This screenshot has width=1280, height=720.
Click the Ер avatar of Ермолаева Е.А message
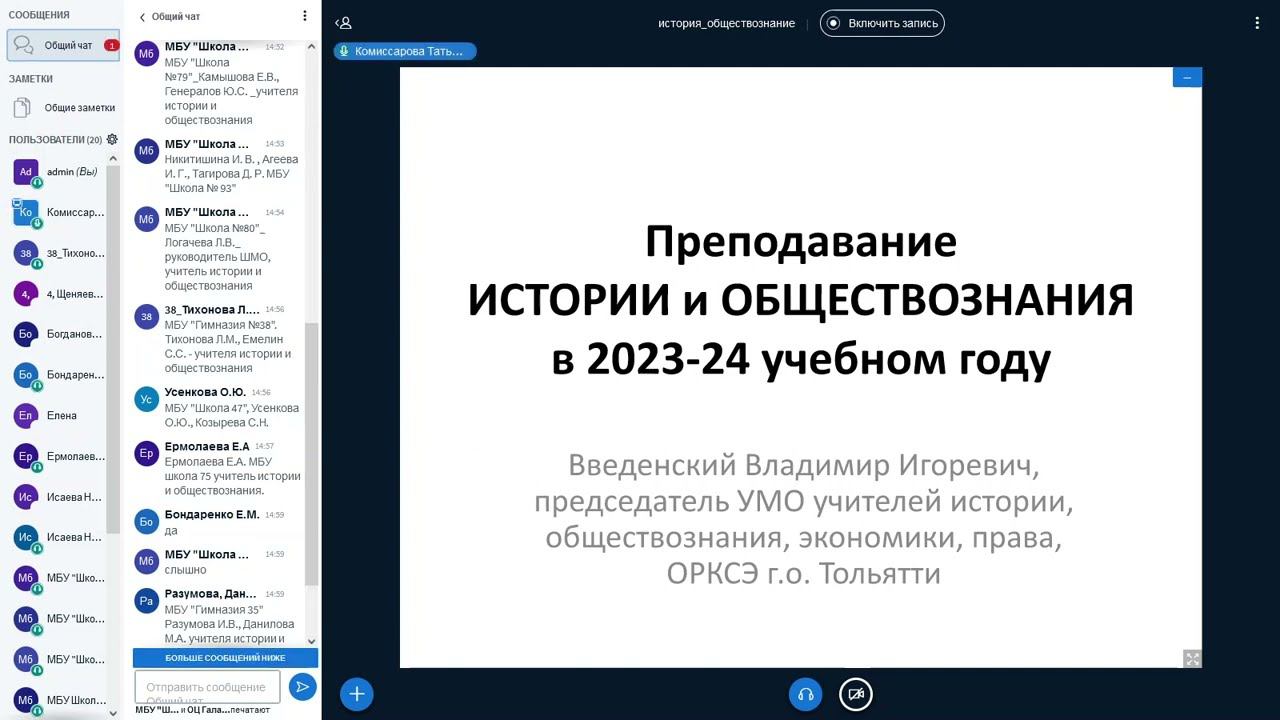coord(147,453)
